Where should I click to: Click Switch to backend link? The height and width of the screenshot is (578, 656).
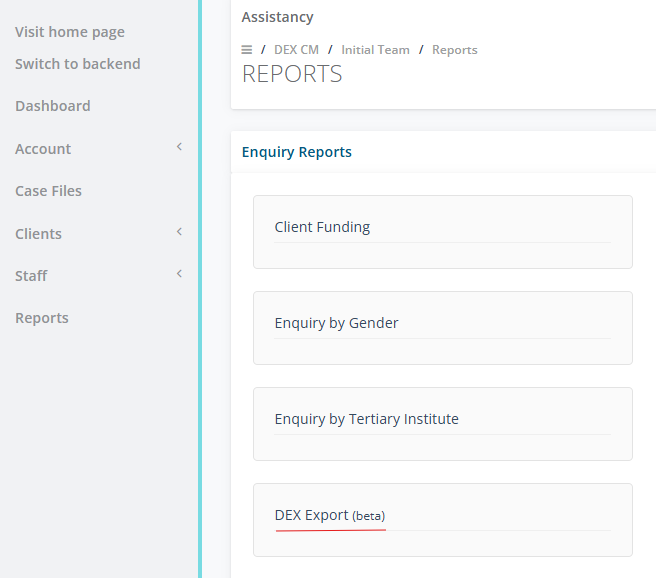click(x=78, y=64)
